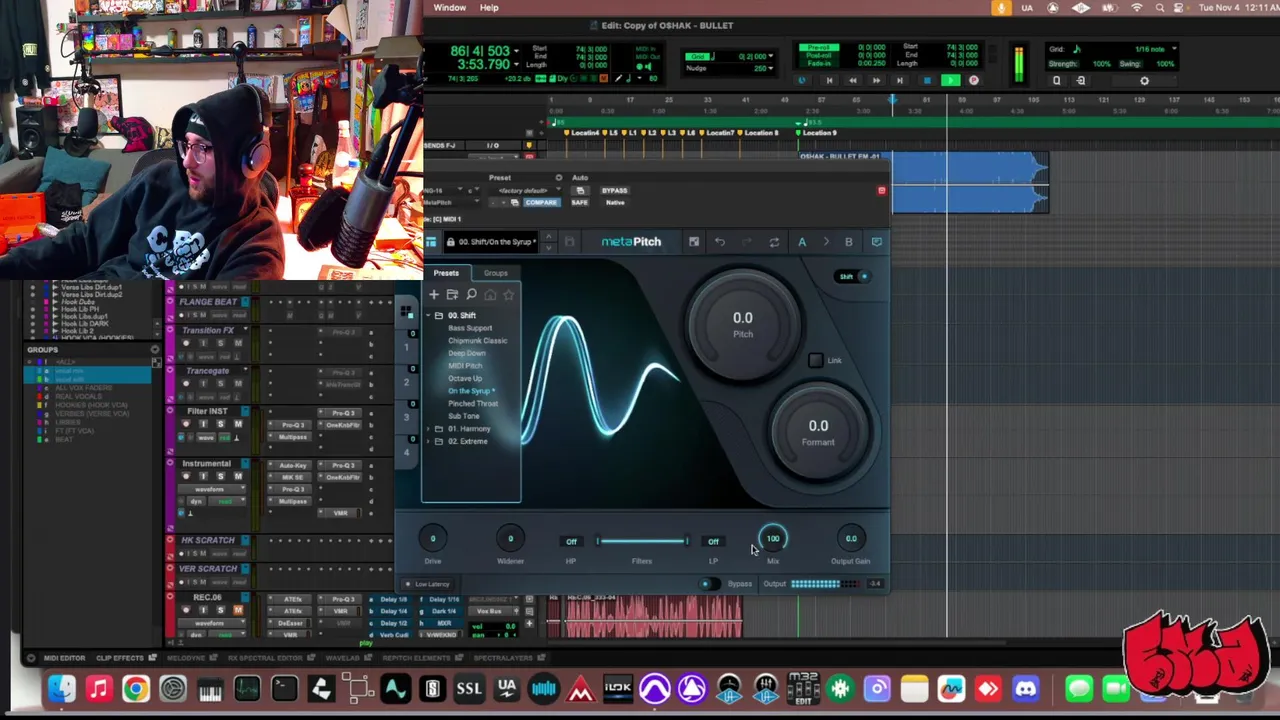The height and width of the screenshot is (720, 1280).
Task: Open the CLIP EFFECTS tab at bottom
Action: 125,658
